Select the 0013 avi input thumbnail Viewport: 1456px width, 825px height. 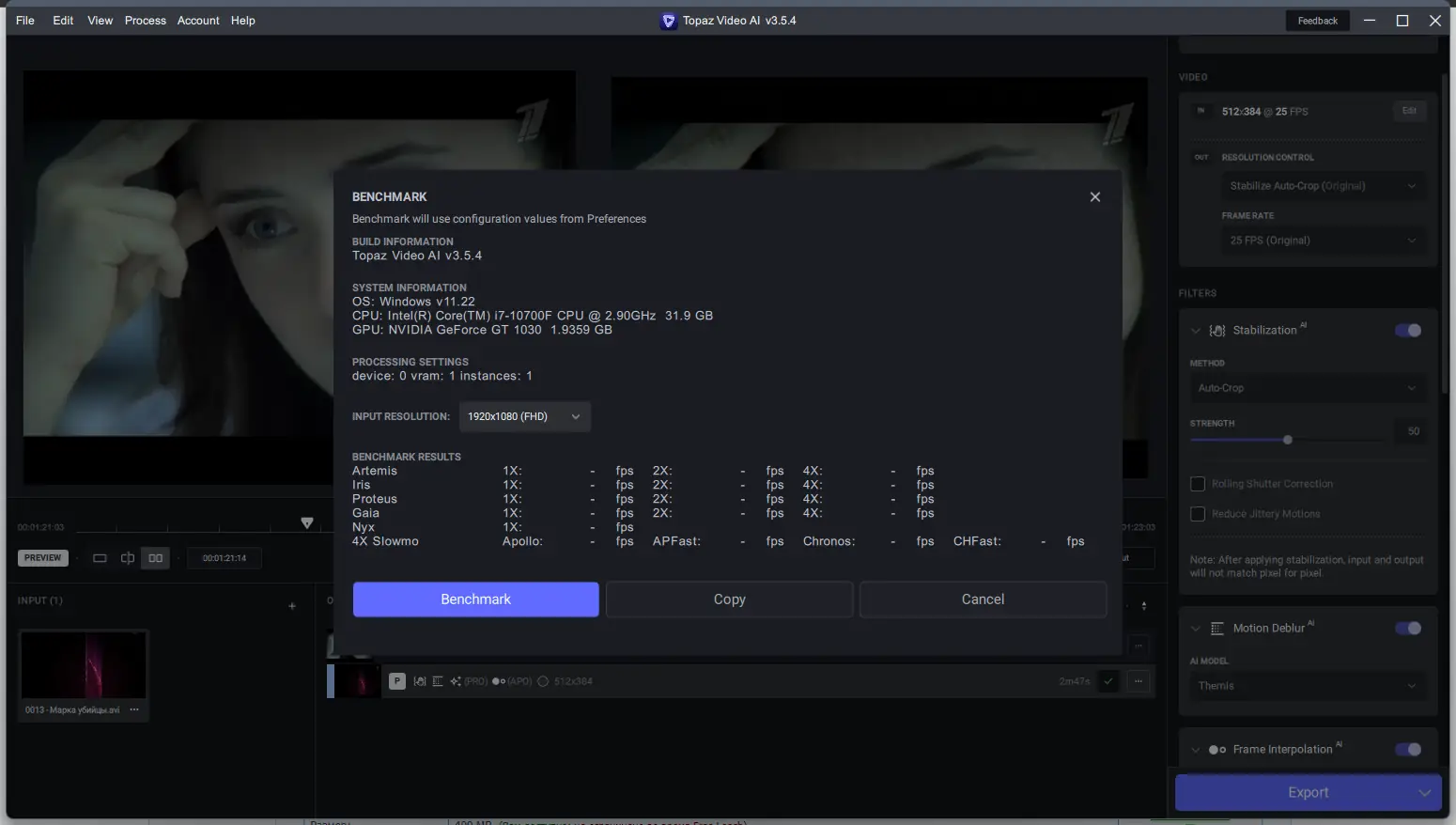[83, 665]
